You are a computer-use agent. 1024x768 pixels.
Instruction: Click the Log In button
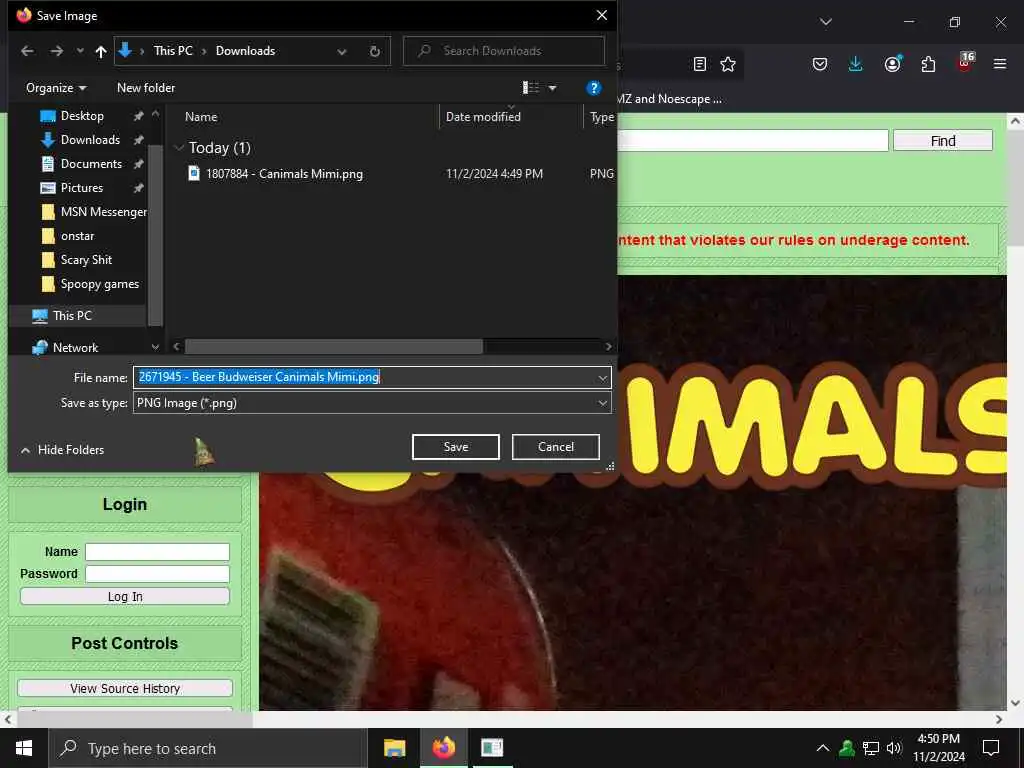[125, 596]
